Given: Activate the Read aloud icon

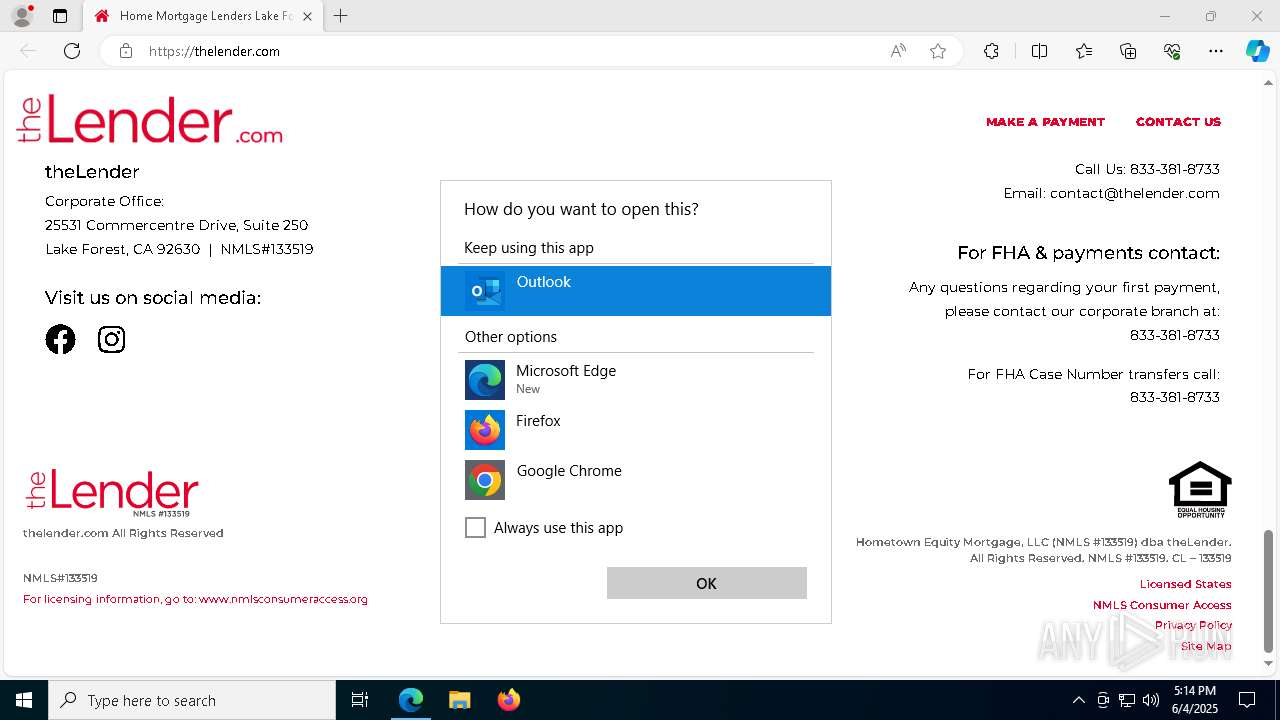Looking at the screenshot, I should coord(898,51).
